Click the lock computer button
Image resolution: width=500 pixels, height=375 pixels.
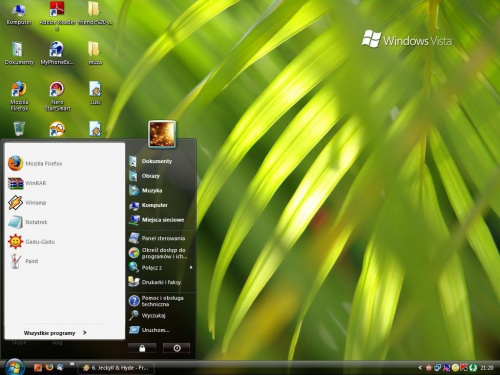pos(142,348)
